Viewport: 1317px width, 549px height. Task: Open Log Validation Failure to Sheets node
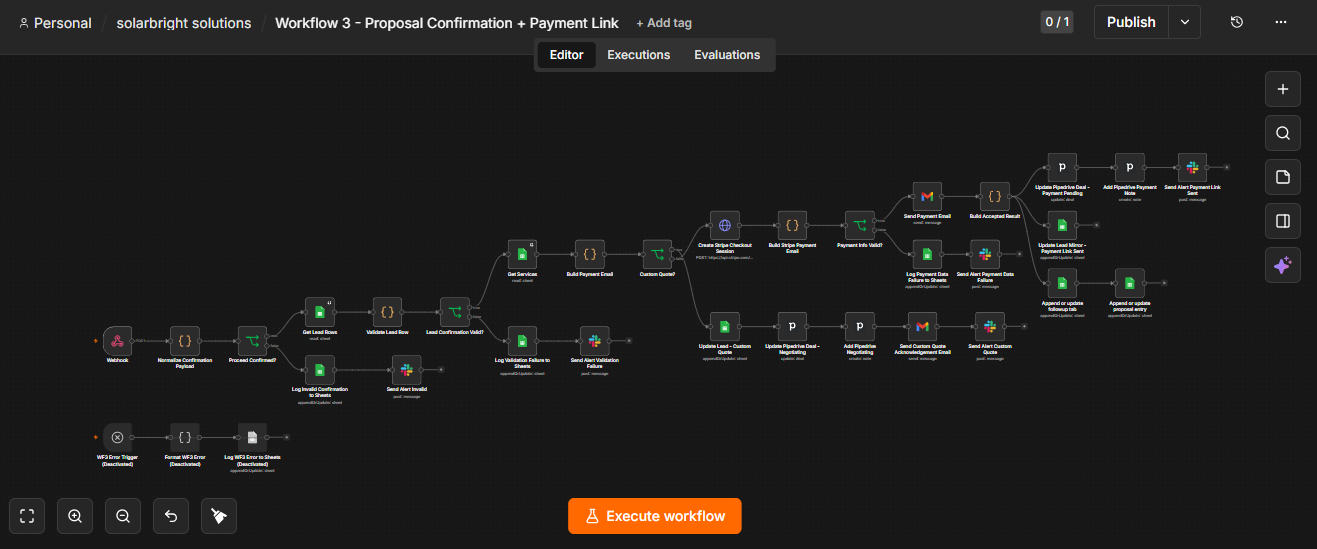(522, 341)
